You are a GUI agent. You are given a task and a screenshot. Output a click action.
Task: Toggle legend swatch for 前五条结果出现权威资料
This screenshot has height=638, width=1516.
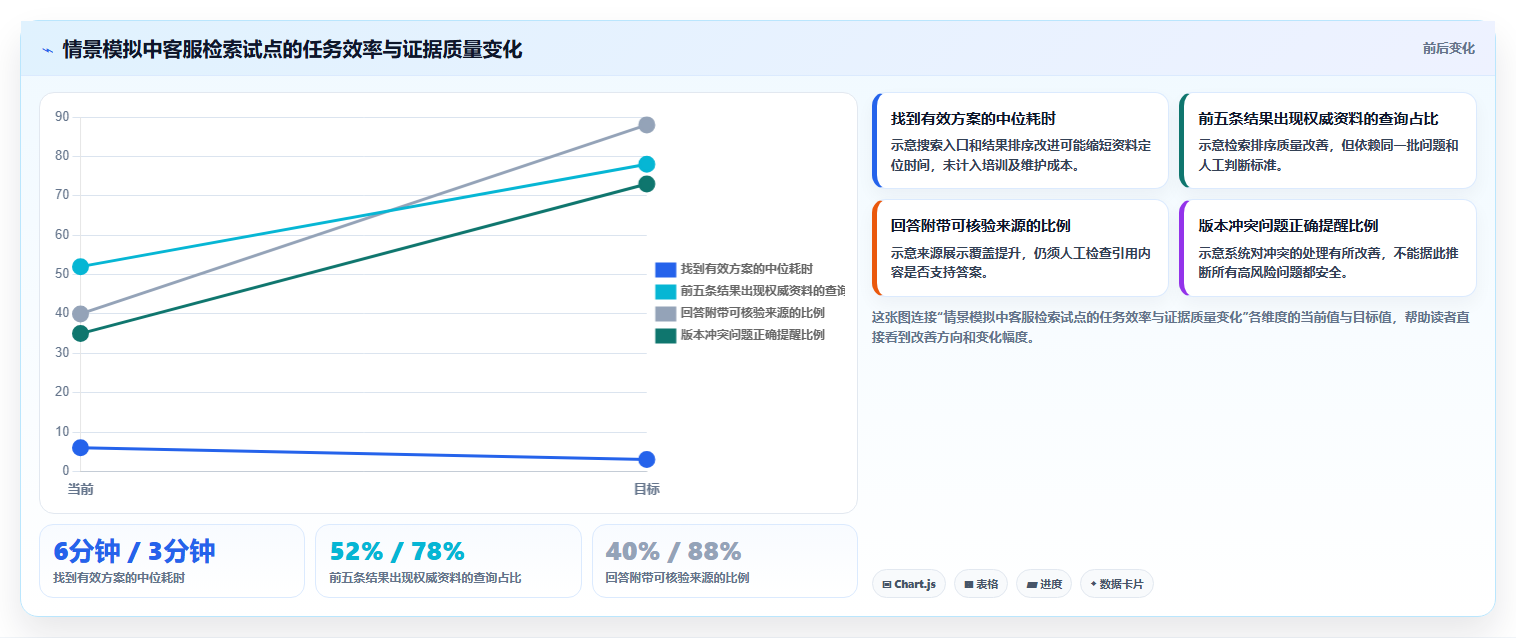665,291
